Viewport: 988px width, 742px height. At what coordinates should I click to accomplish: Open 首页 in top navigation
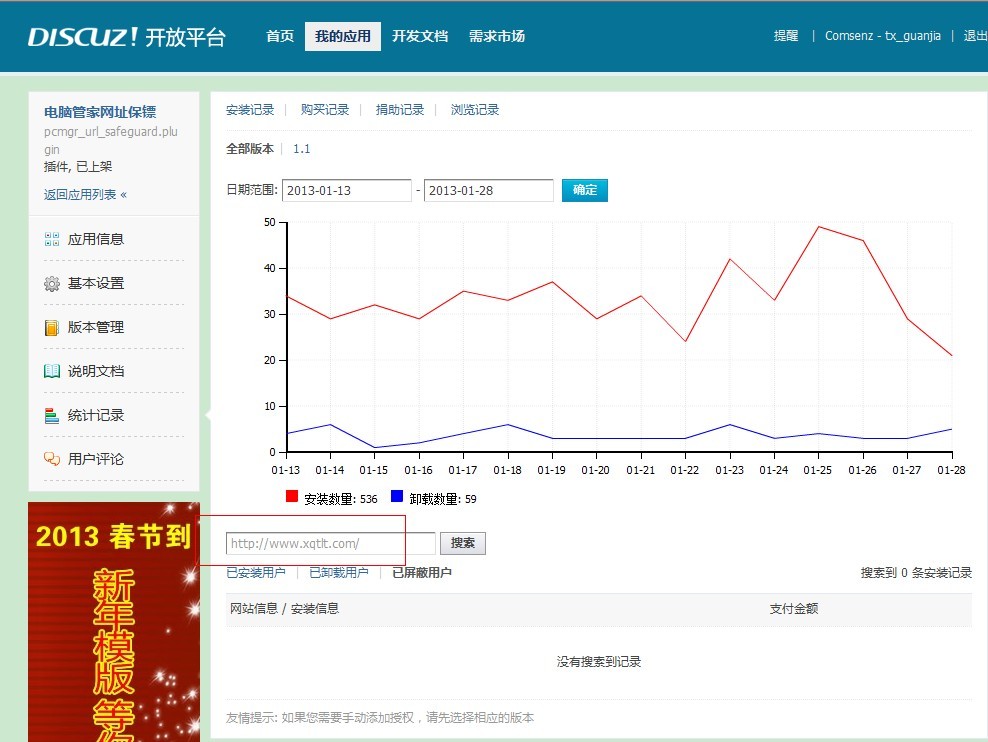click(x=280, y=36)
